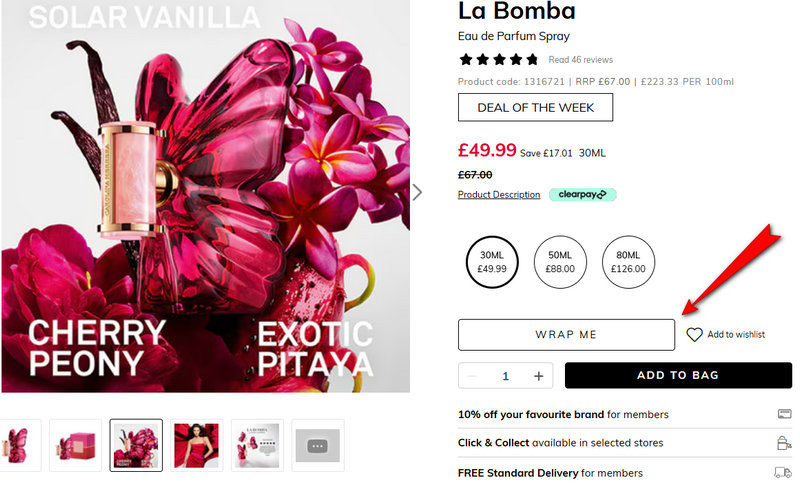Open the grey more-images thumbnail
Image resolution: width=800 pixels, height=483 pixels.
pyautogui.click(x=318, y=445)
